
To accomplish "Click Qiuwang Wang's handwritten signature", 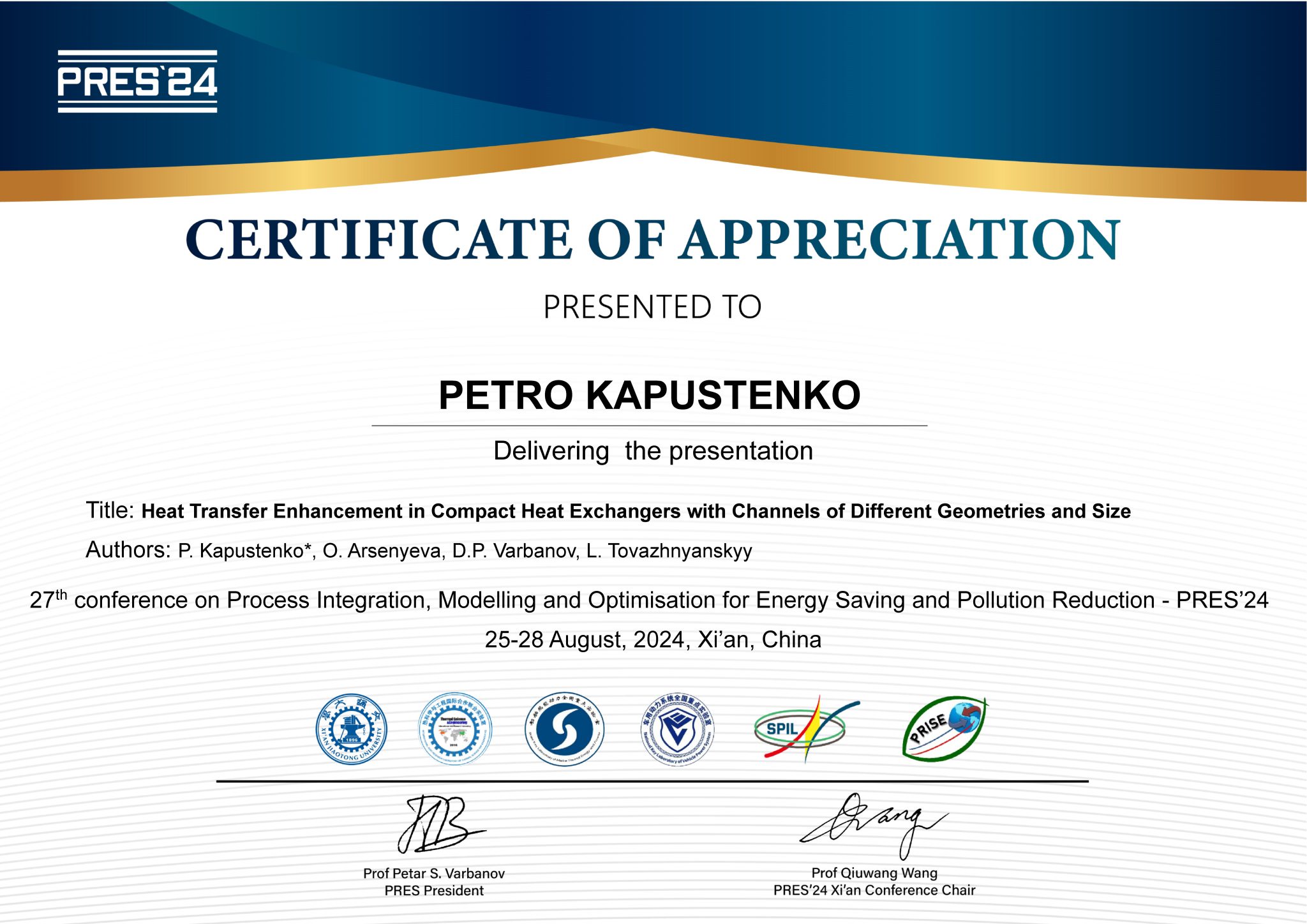I will [x=874, y=823].
